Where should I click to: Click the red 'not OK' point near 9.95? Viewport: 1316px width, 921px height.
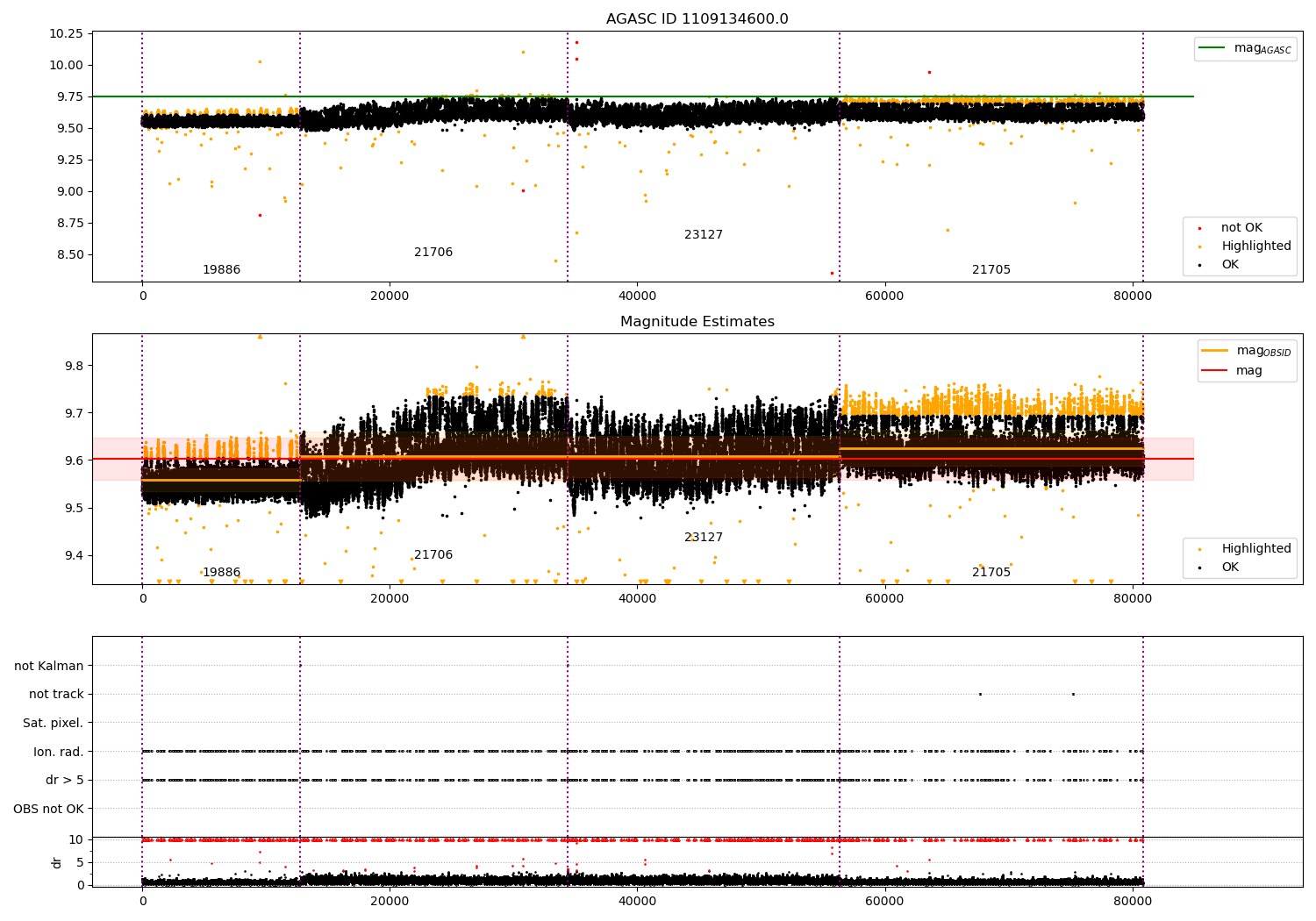pyautogui.click(x=929, y=72)
